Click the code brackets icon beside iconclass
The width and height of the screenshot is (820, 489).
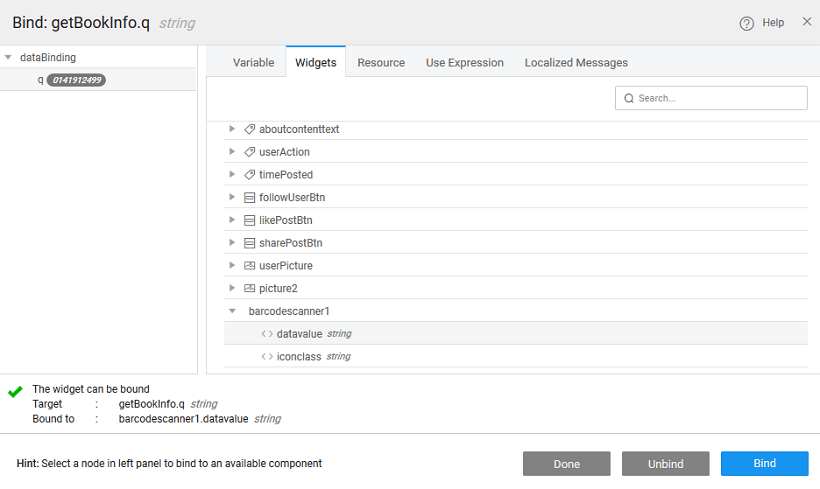coord(267,356)
